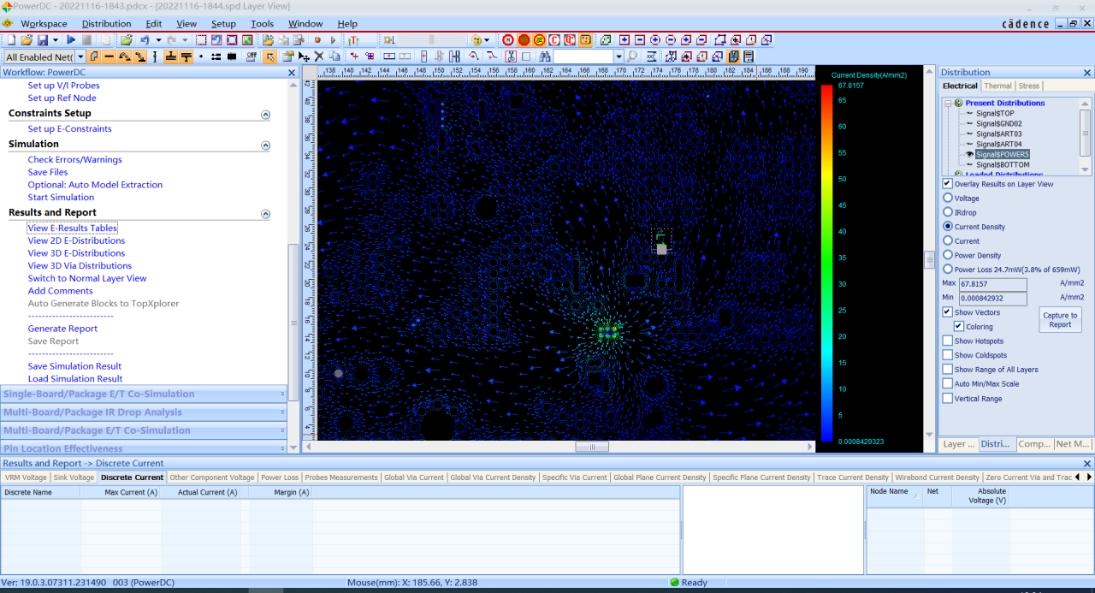Save workspace with the floppy disk icon
The image size is (1095, 593).
tap(43, 40)
